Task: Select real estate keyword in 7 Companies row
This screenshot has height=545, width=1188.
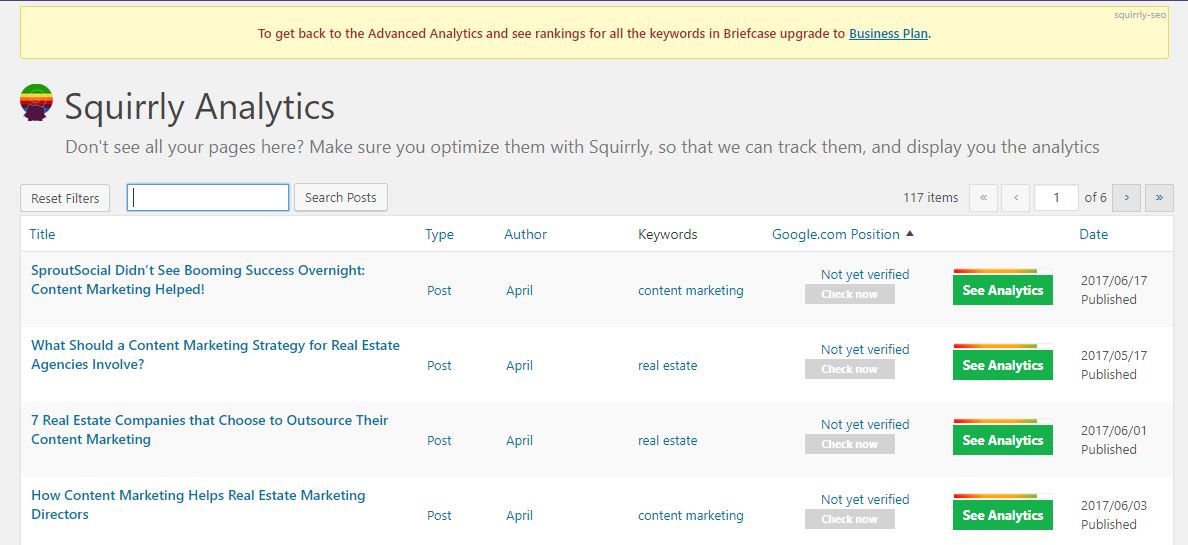Action: (667, 440)
